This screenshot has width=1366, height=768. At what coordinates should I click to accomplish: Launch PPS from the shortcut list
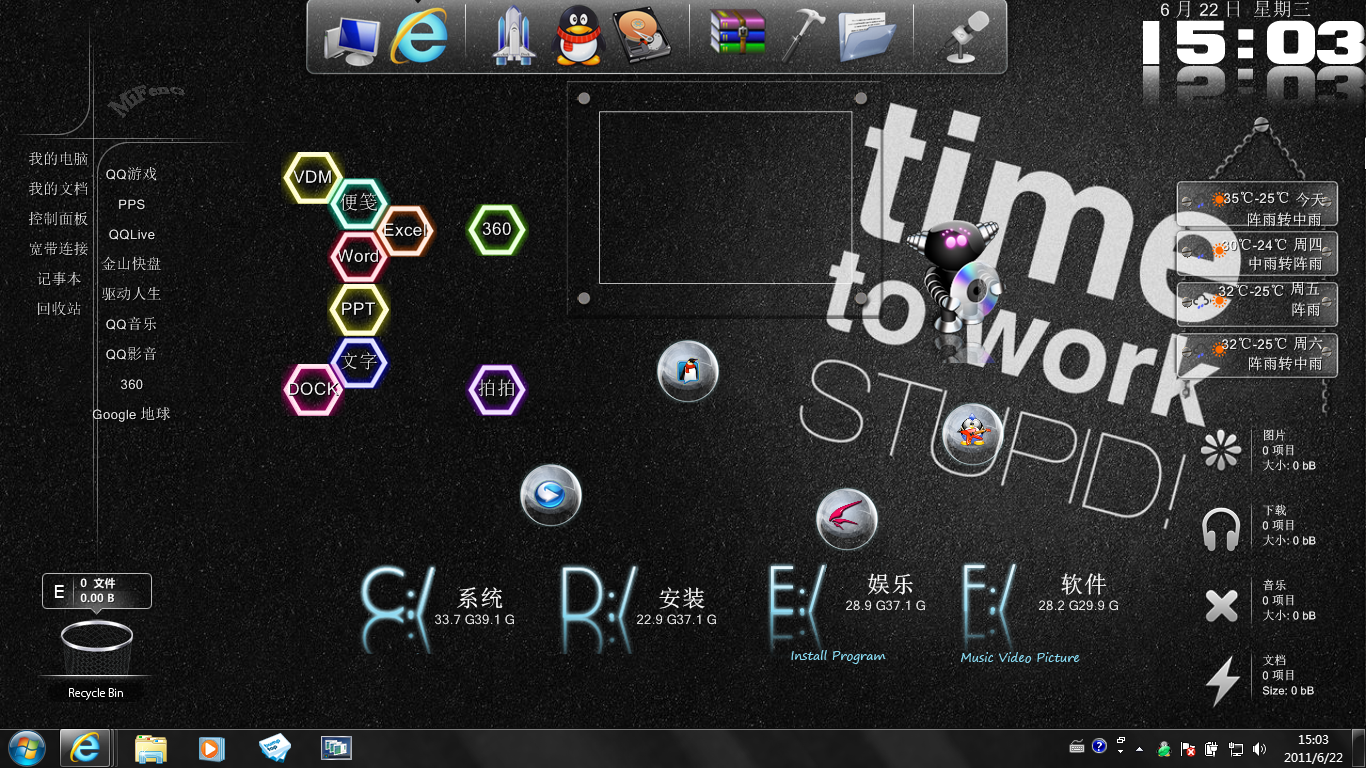click(131, 204)
